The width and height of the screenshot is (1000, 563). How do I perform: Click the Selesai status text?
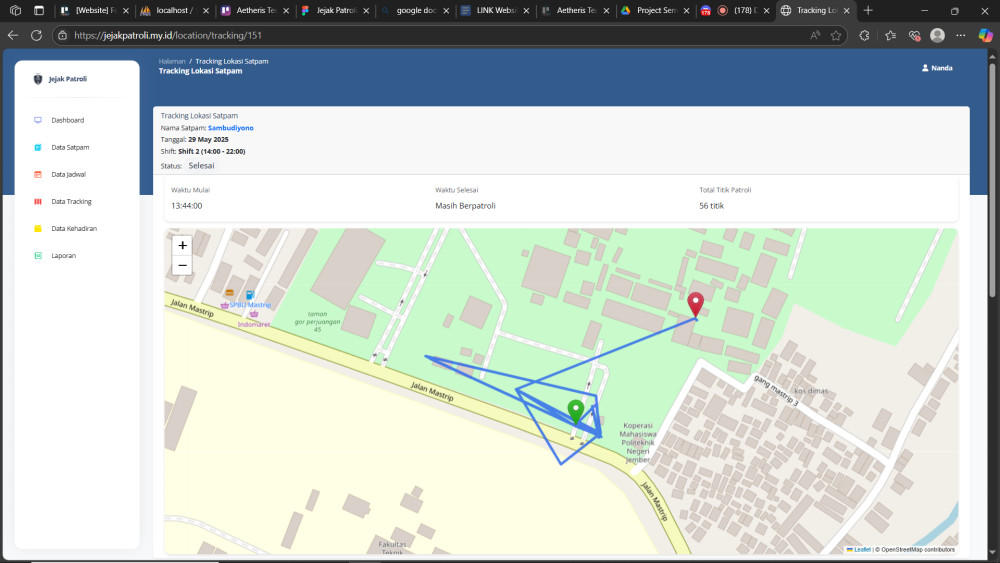click(x=202, y=166)
